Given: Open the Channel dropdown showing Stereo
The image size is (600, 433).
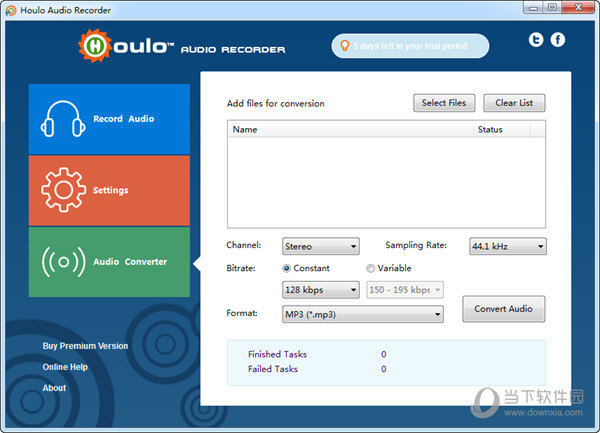Looking at the screenshot, I should [x=321, y=246].
